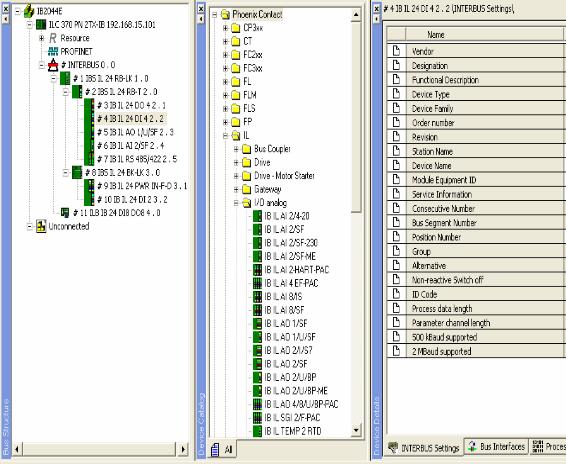Click the Vendor row document icon
566x464 pixels.
pos(396,51)
